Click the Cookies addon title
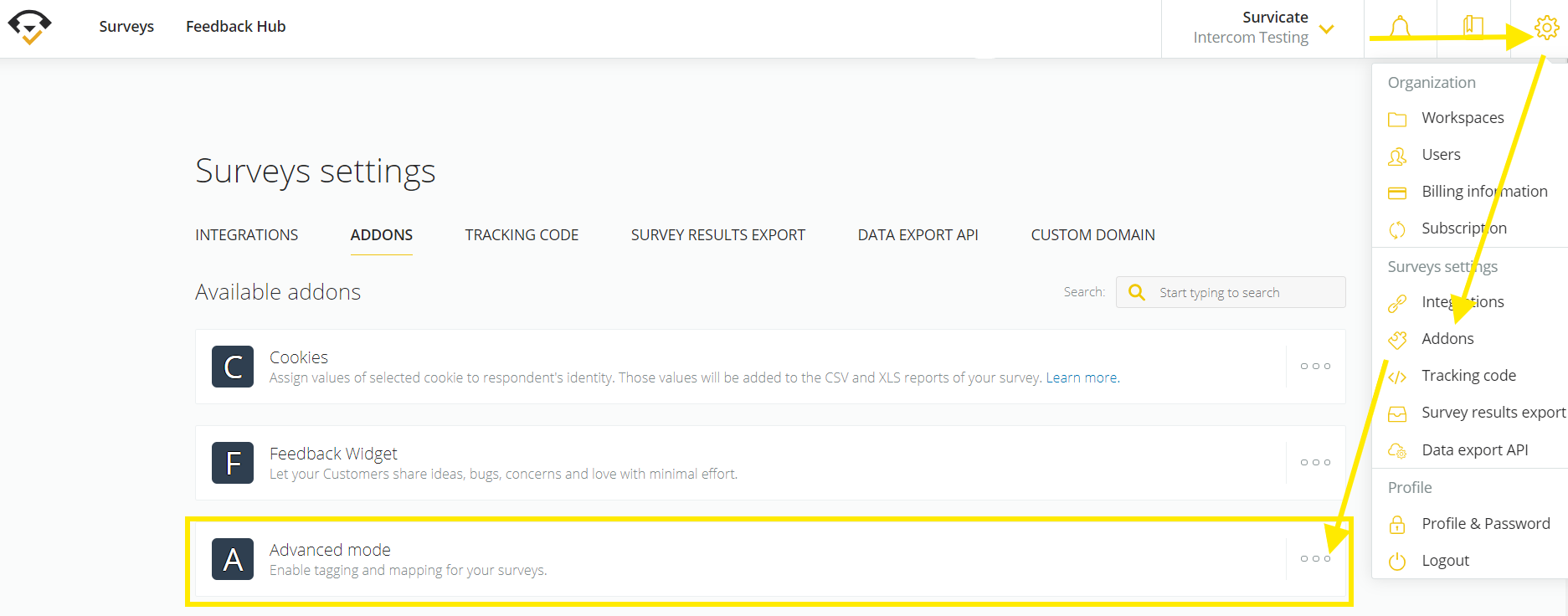 [299, 357]
